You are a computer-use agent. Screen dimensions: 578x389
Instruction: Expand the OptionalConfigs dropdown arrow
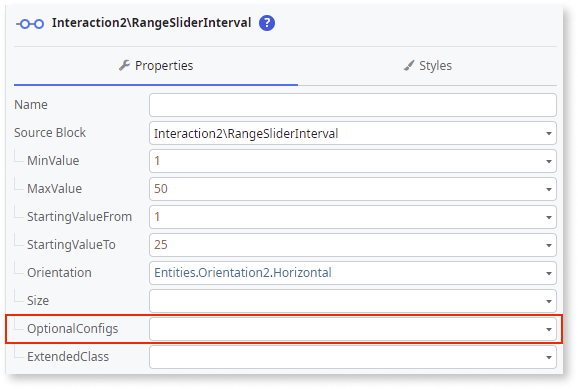click(549, 329)
